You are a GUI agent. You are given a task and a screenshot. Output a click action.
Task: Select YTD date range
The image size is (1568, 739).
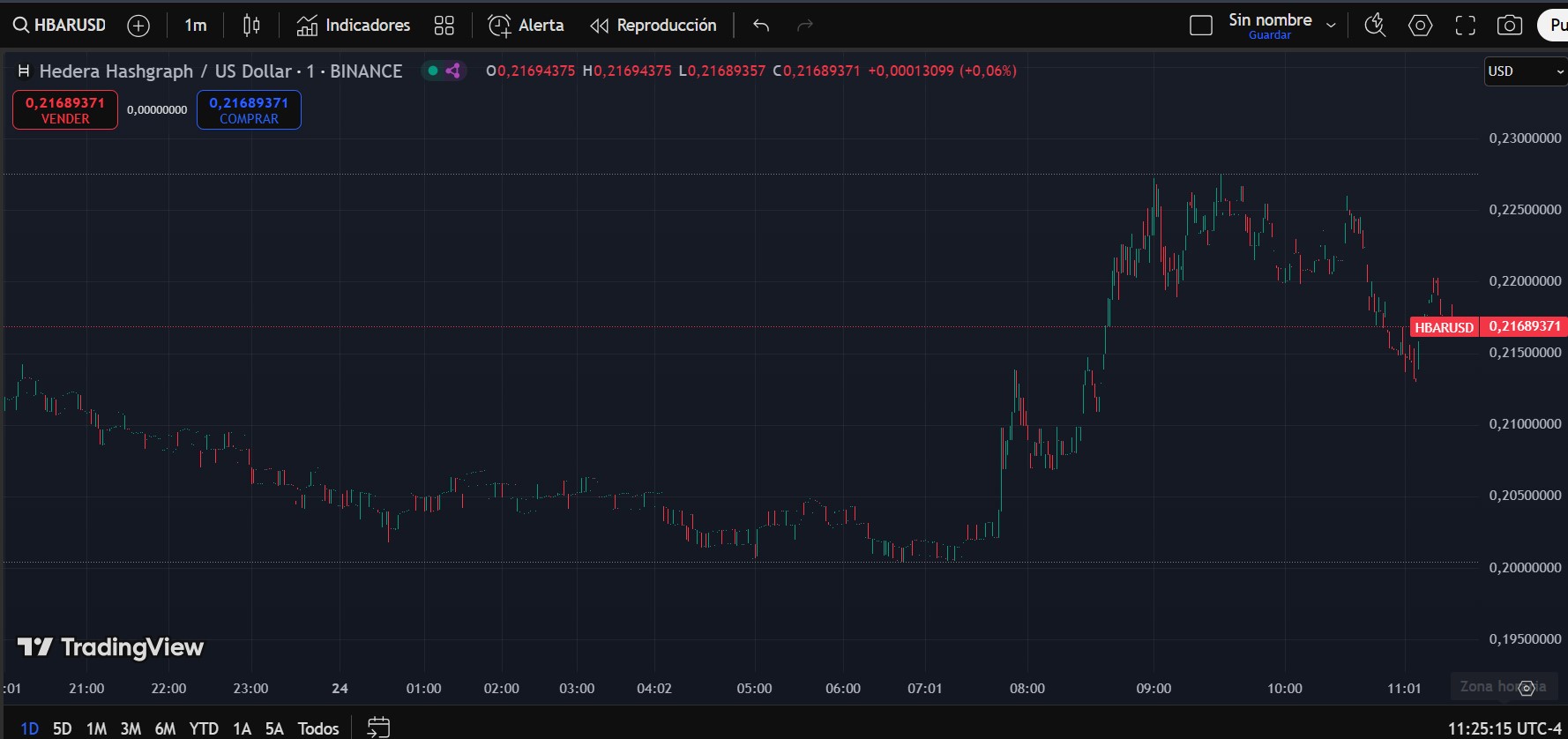[x=204, y=728]
